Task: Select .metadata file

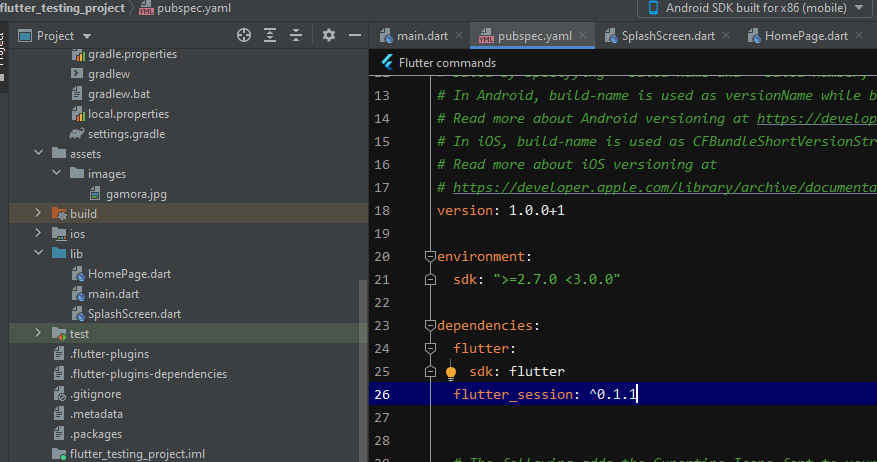Action: coord(96,414)
